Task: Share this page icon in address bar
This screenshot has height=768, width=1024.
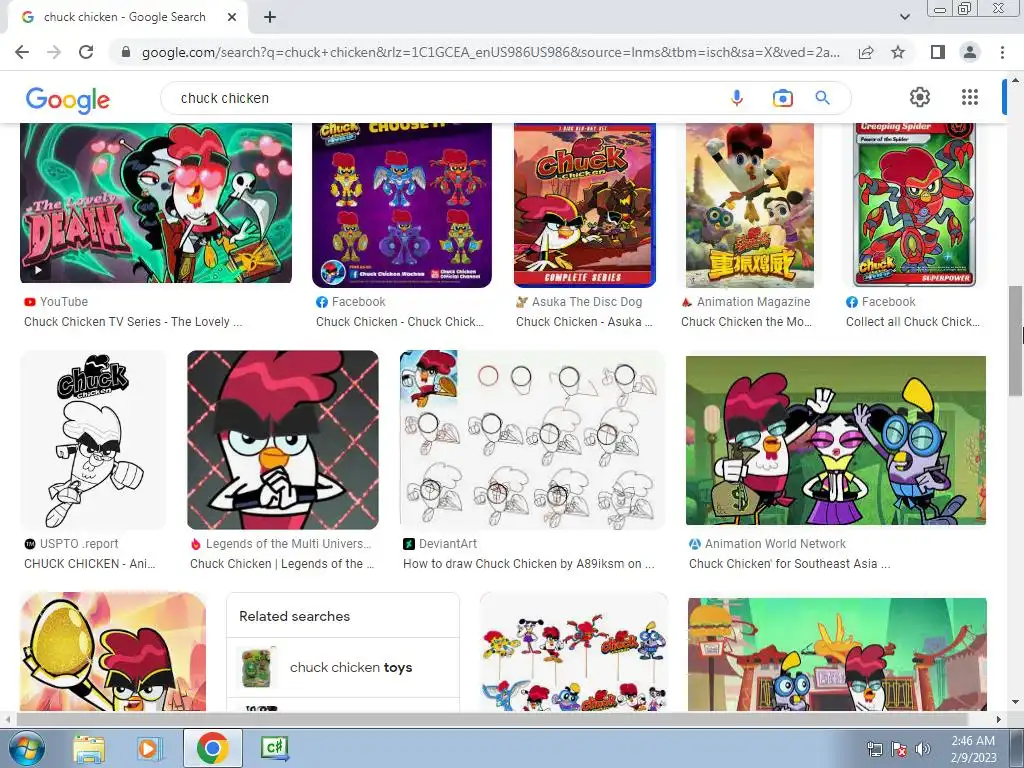Action: 866,52
